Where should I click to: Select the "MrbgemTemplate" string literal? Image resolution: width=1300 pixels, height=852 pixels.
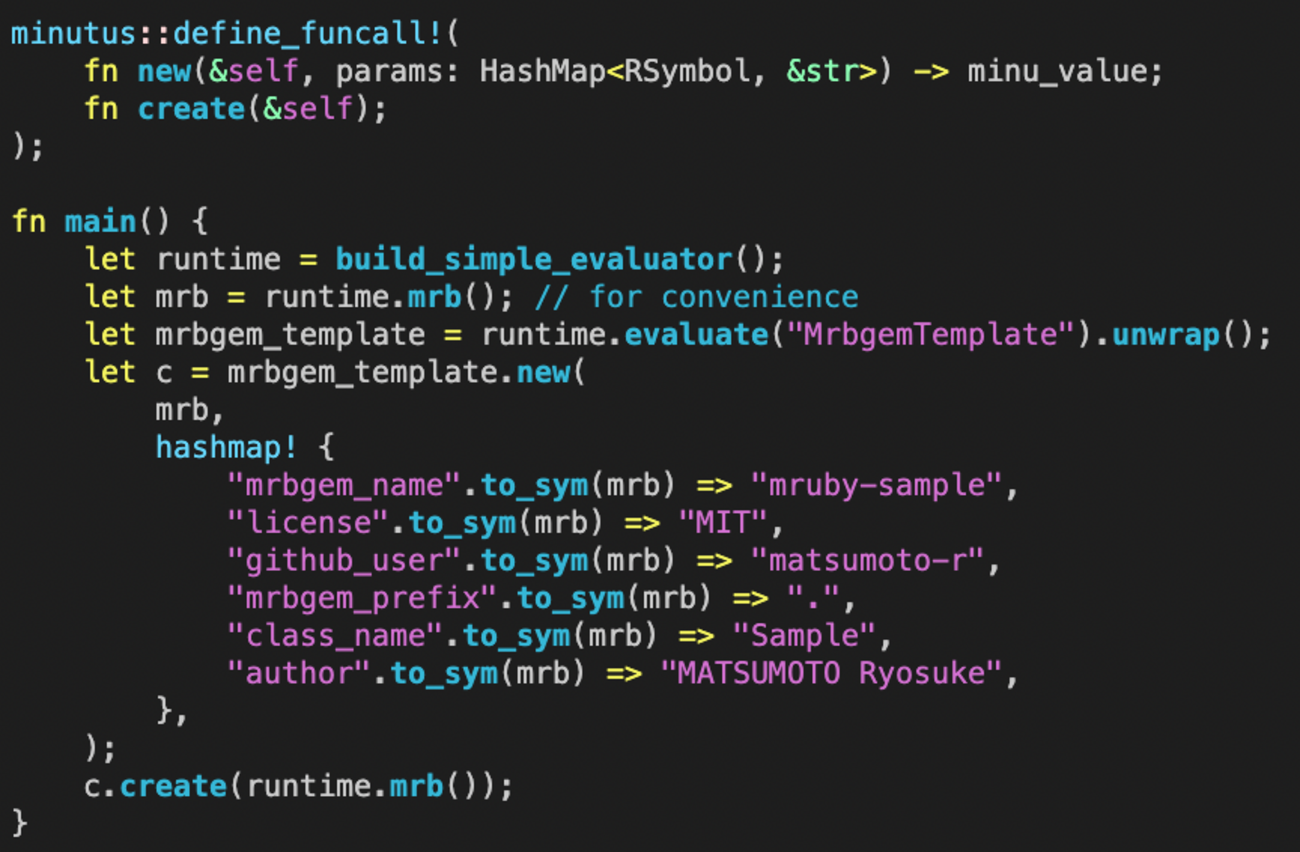930,334
